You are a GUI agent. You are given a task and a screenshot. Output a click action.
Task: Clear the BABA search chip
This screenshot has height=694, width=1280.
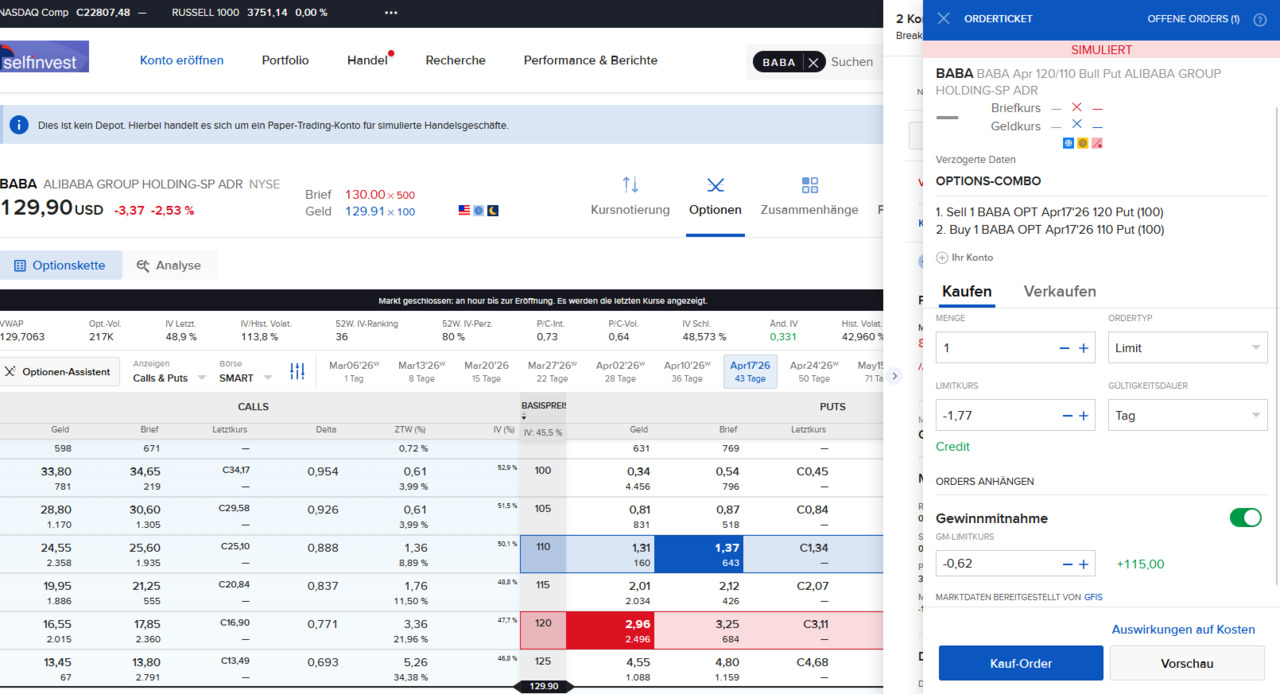point(813,62)
